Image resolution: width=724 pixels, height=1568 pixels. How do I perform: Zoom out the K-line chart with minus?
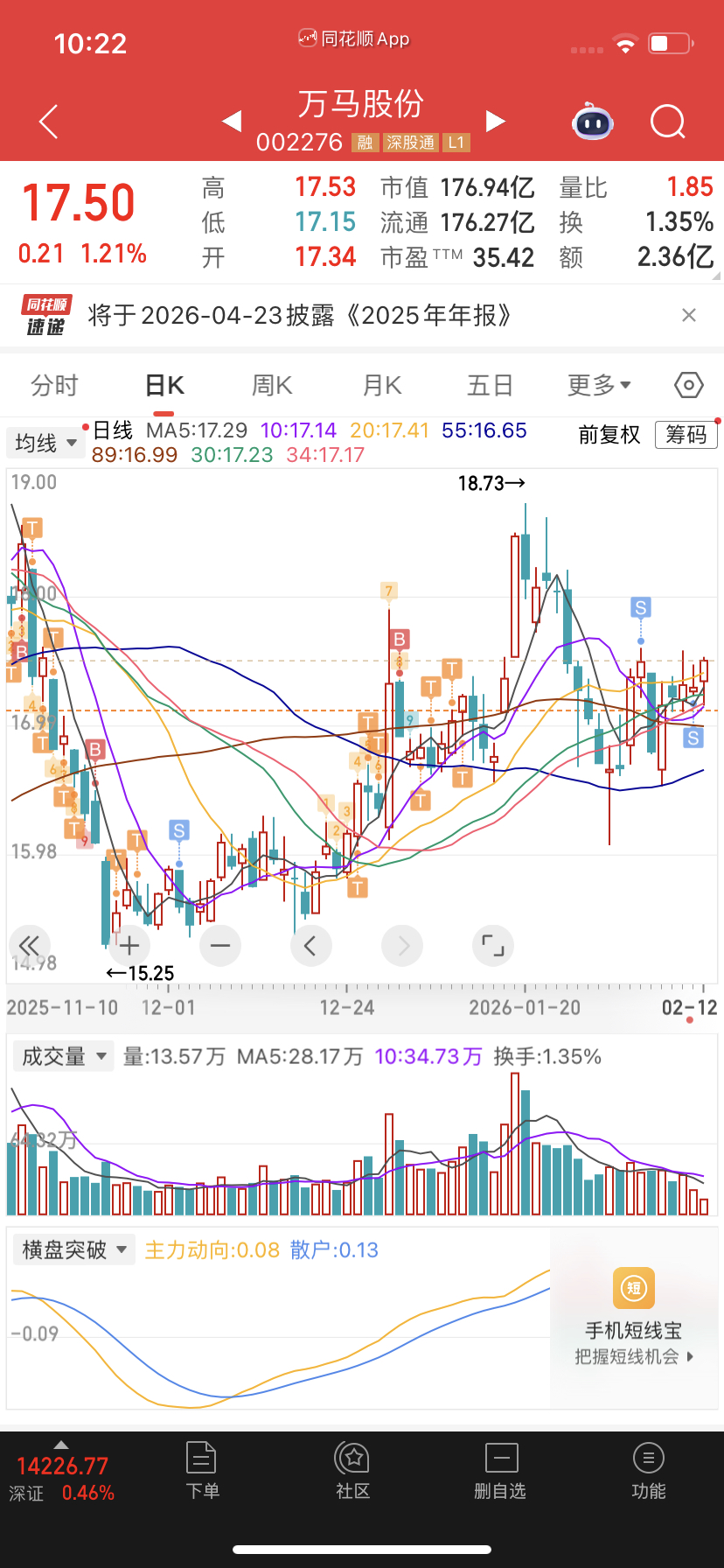pos(220,945)
